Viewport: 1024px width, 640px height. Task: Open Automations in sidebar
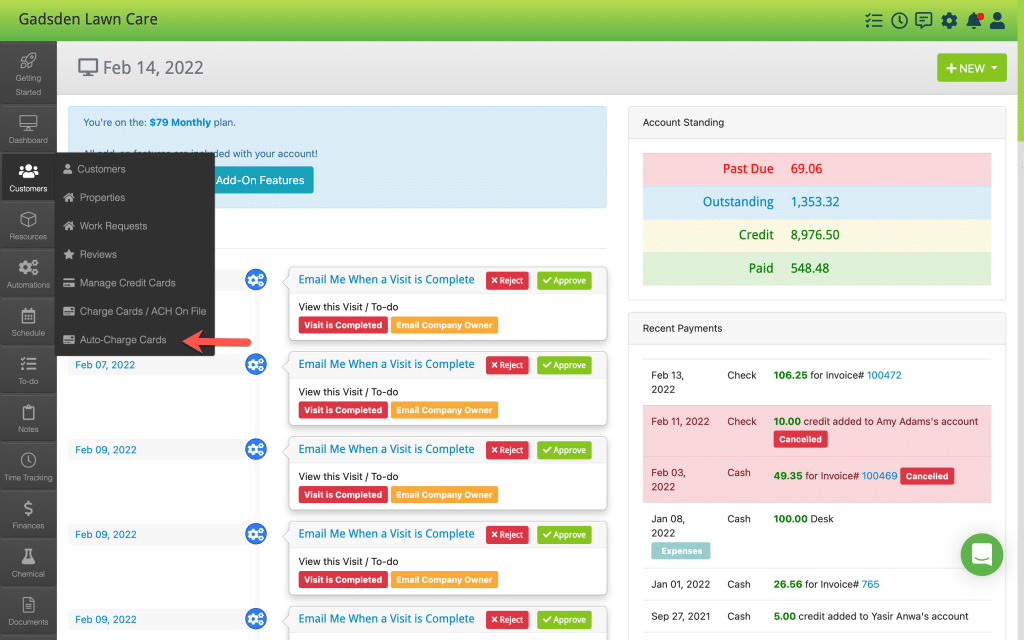coord(28,274)
